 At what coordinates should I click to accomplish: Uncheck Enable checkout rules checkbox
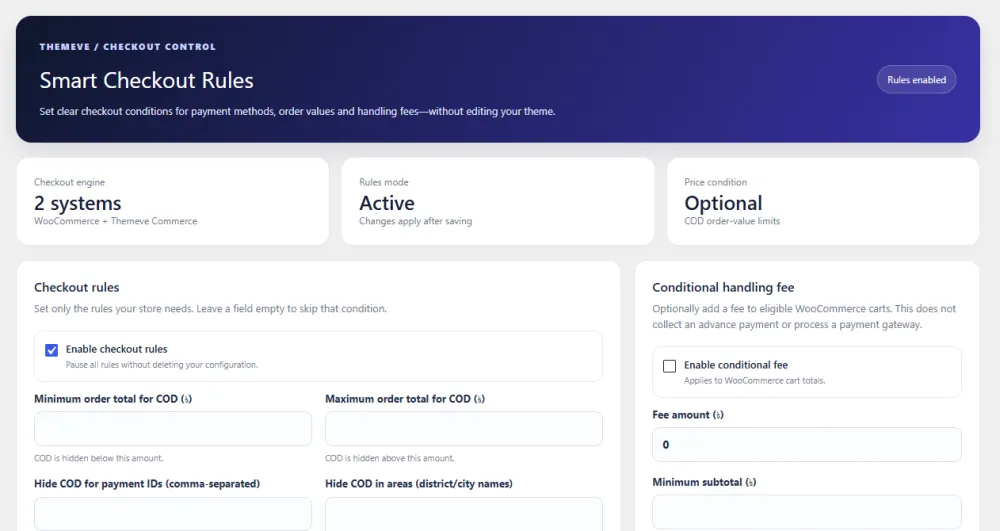(52, 350)
